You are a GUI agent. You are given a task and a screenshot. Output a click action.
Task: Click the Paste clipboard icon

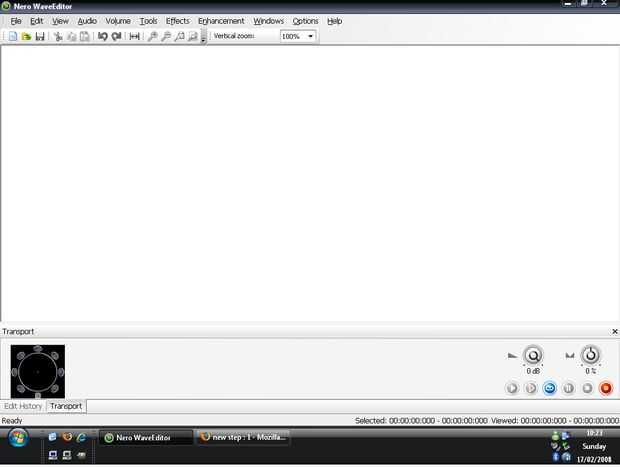85,36
